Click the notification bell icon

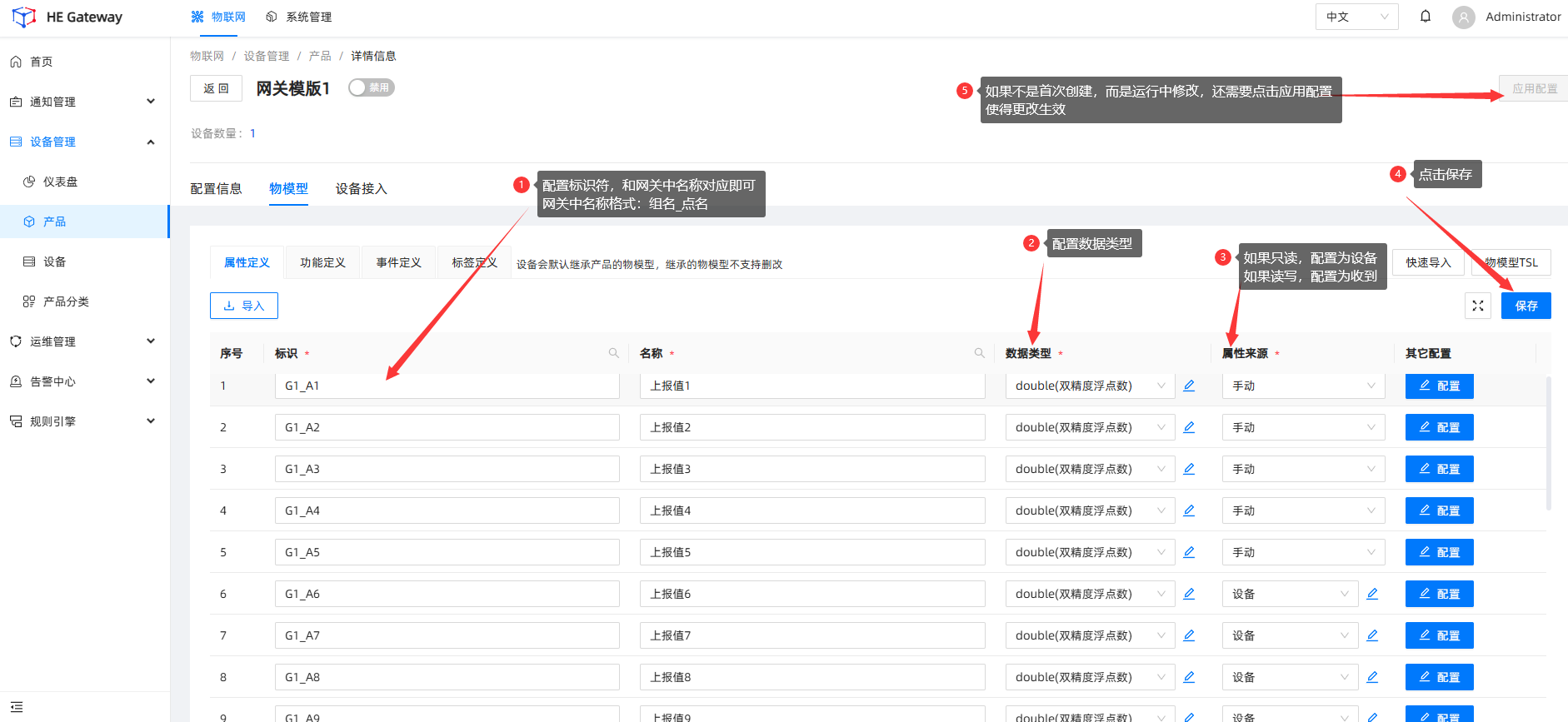click(x=1426, y=17)
